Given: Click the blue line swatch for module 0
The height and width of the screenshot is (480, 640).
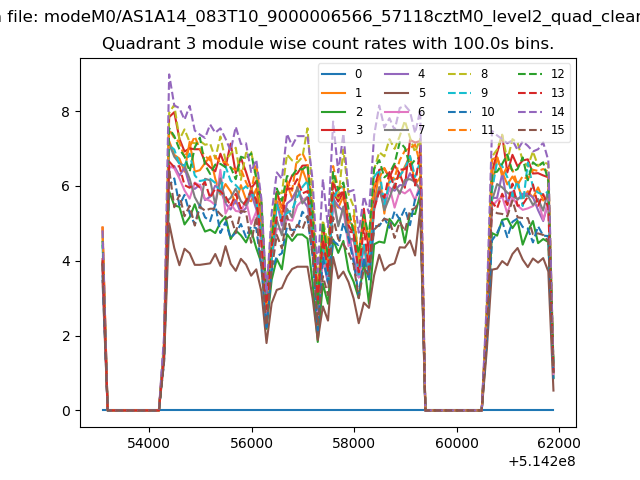Looking at the screenshot, I should (x=334, y=74).
